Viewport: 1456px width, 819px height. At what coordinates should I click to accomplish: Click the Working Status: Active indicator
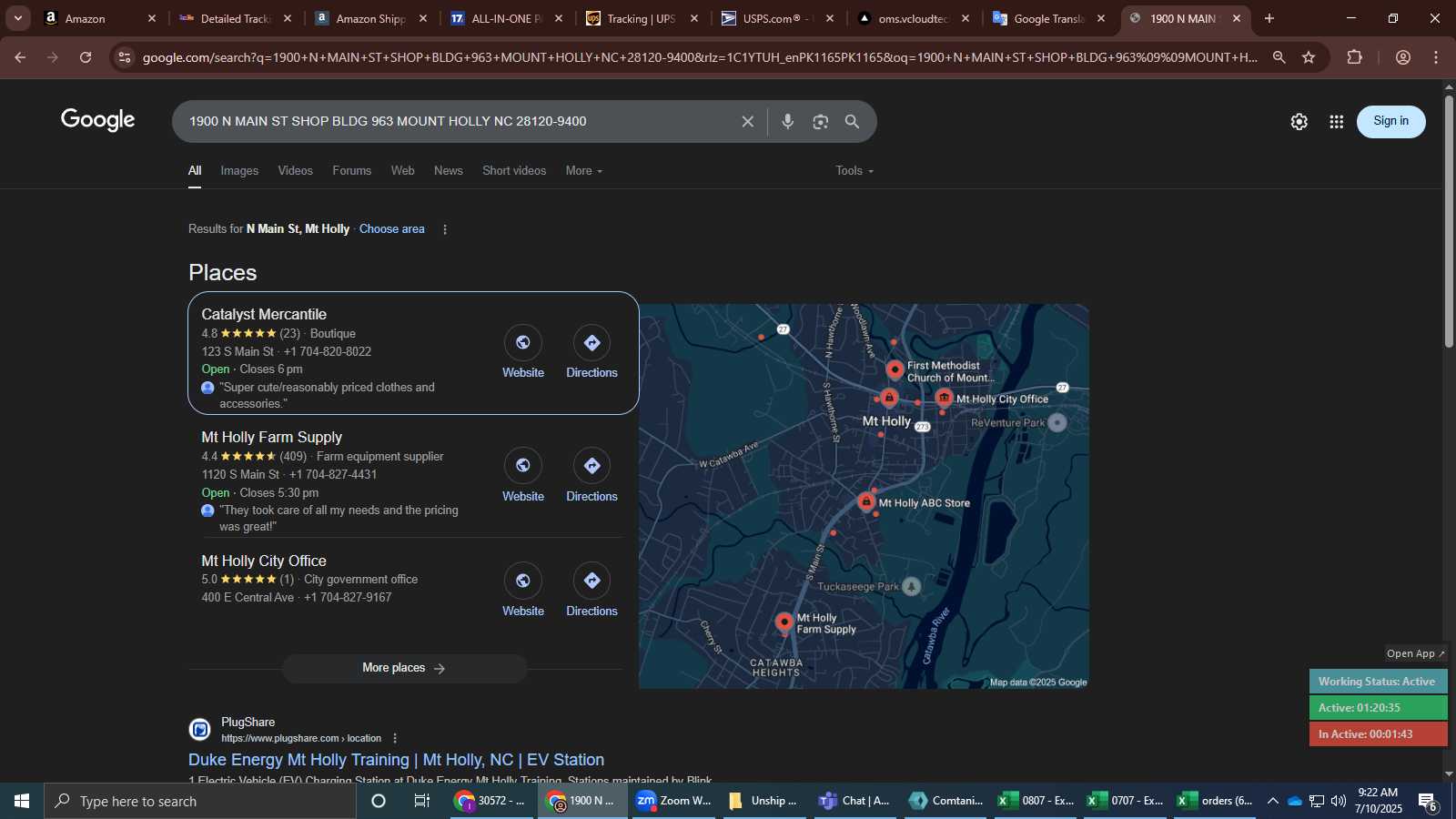point(1378,682)
